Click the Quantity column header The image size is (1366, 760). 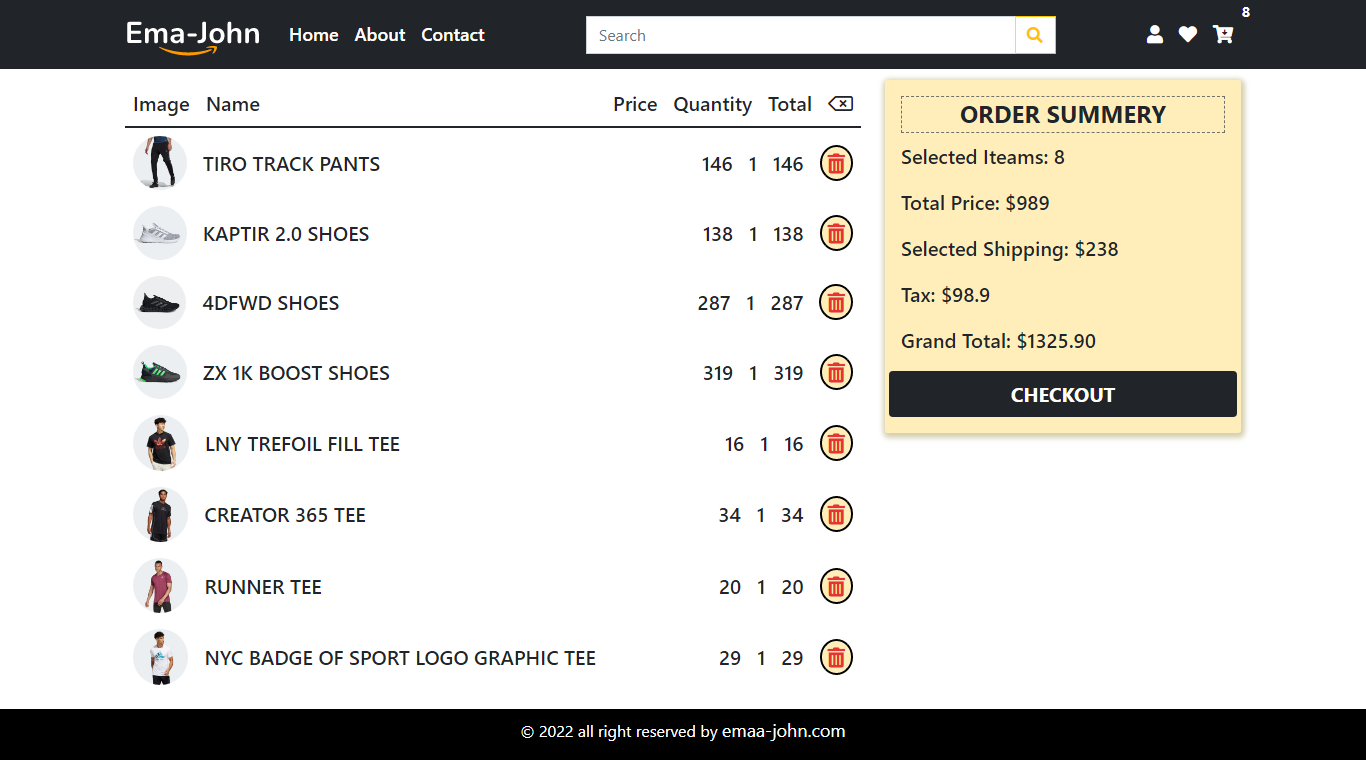[713, 104]
